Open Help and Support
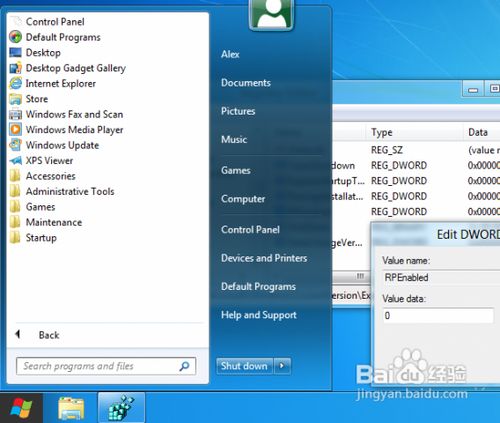500x423 pixels. tap(259, 315)
